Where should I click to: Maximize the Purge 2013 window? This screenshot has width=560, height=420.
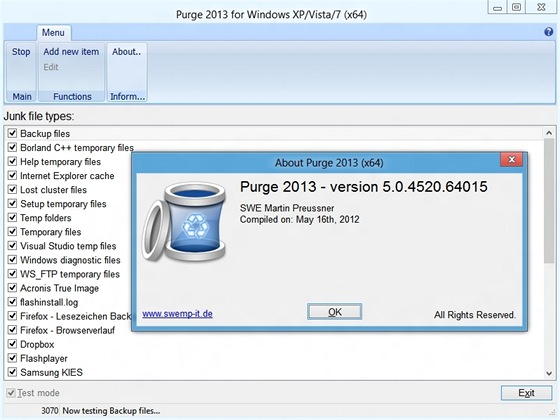pyautogui.click(x=516, y=8)
